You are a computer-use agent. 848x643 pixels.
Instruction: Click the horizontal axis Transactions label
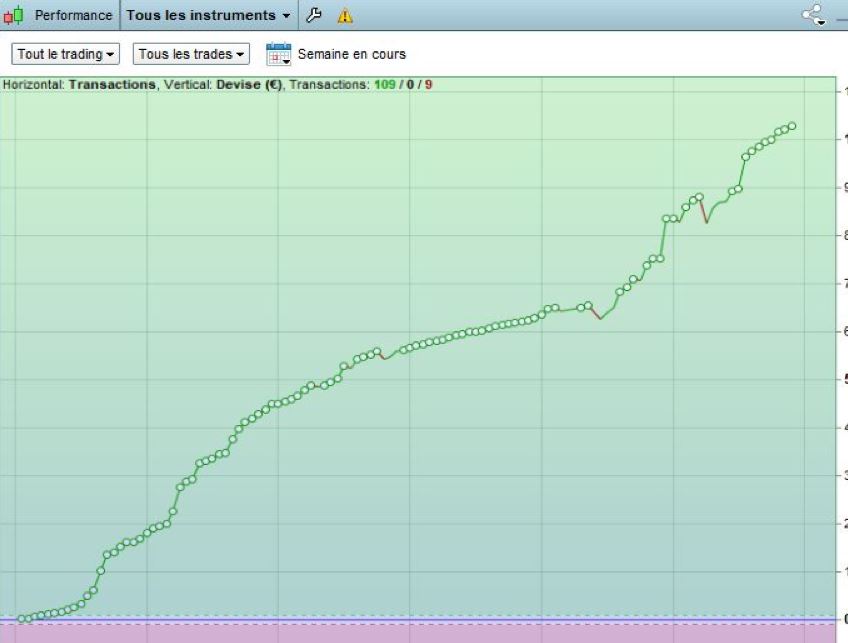[x=112, y=85]
